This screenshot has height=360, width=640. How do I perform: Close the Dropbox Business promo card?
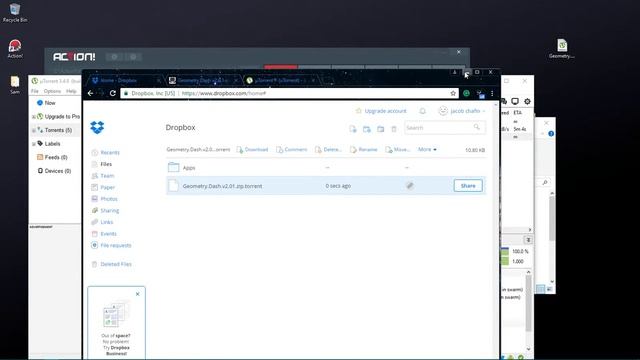(138, 294)
